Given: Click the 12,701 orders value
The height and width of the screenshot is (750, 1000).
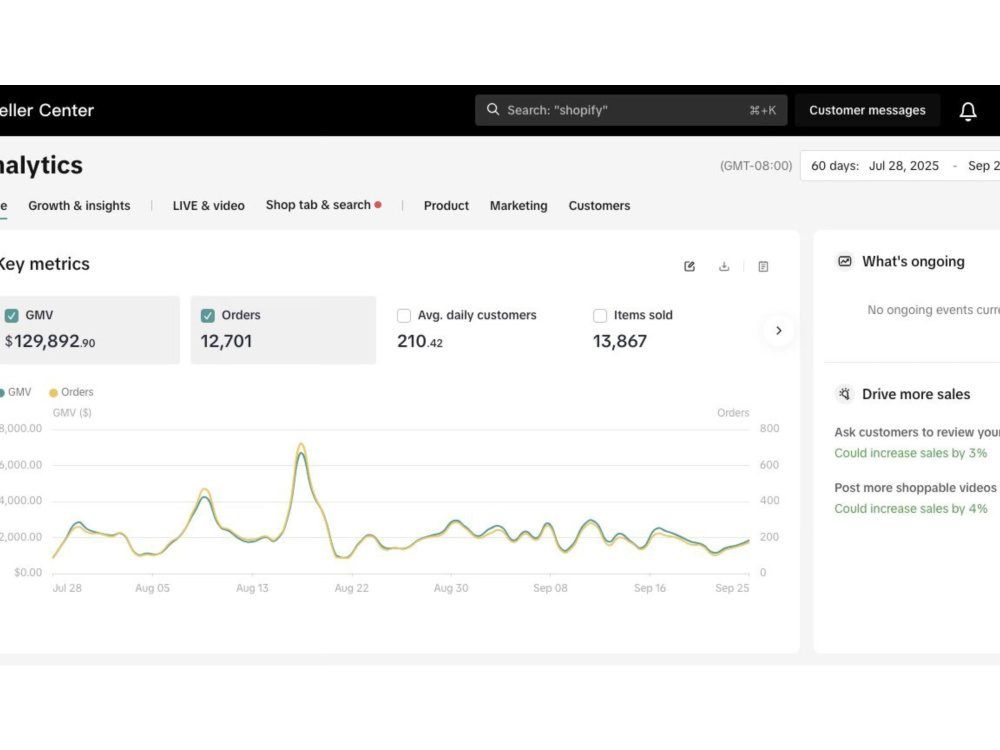Looking at the screenshot, I should click(x=226, y=342).
